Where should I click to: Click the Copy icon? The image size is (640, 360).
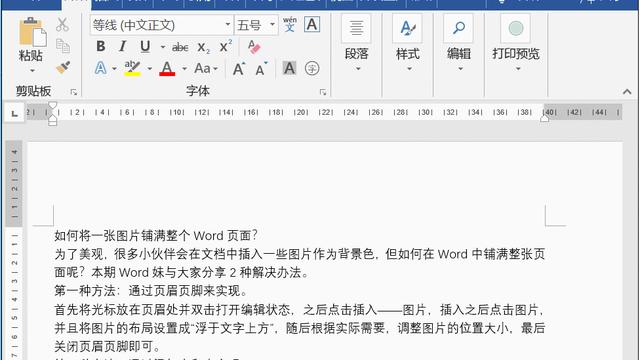[x=62, y=46]
